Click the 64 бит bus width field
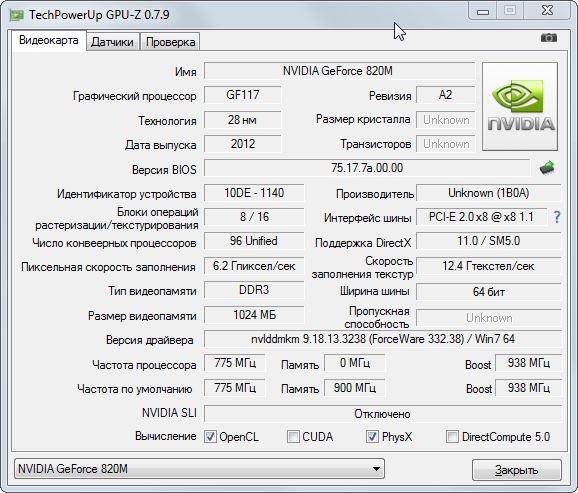 tap(488, 292)
